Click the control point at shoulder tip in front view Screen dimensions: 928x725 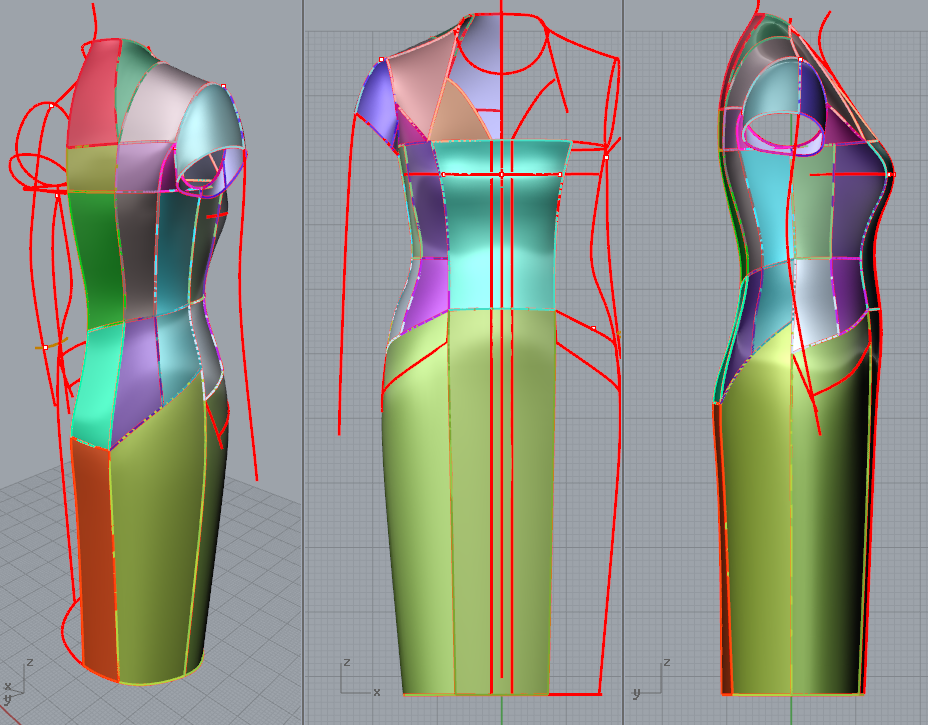click(382, 60)
